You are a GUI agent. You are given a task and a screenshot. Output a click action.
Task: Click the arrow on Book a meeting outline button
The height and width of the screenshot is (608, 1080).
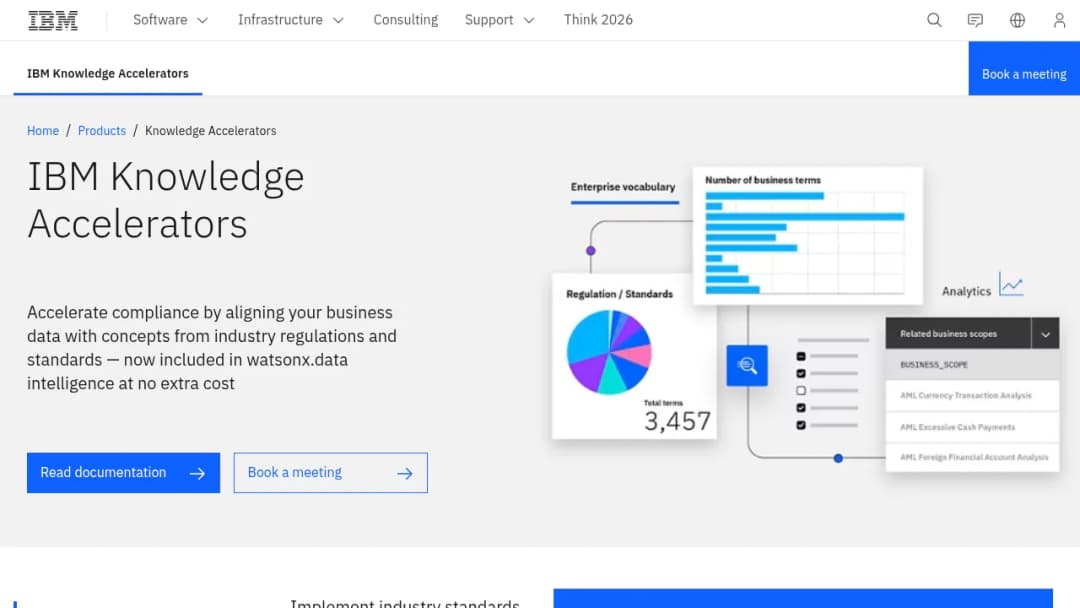click(x=405, y=474)
